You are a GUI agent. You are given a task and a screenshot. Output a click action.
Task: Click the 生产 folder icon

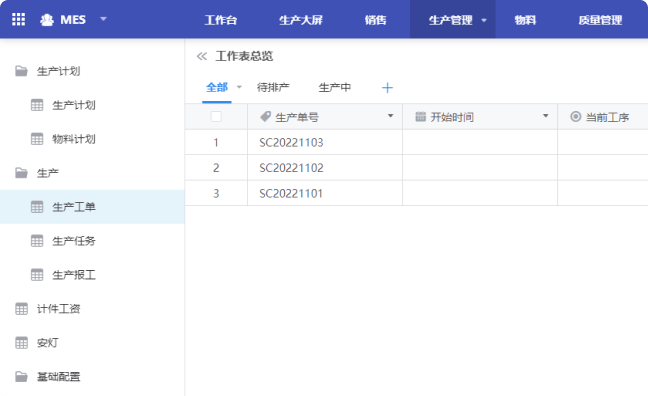(x=21, y=173)
